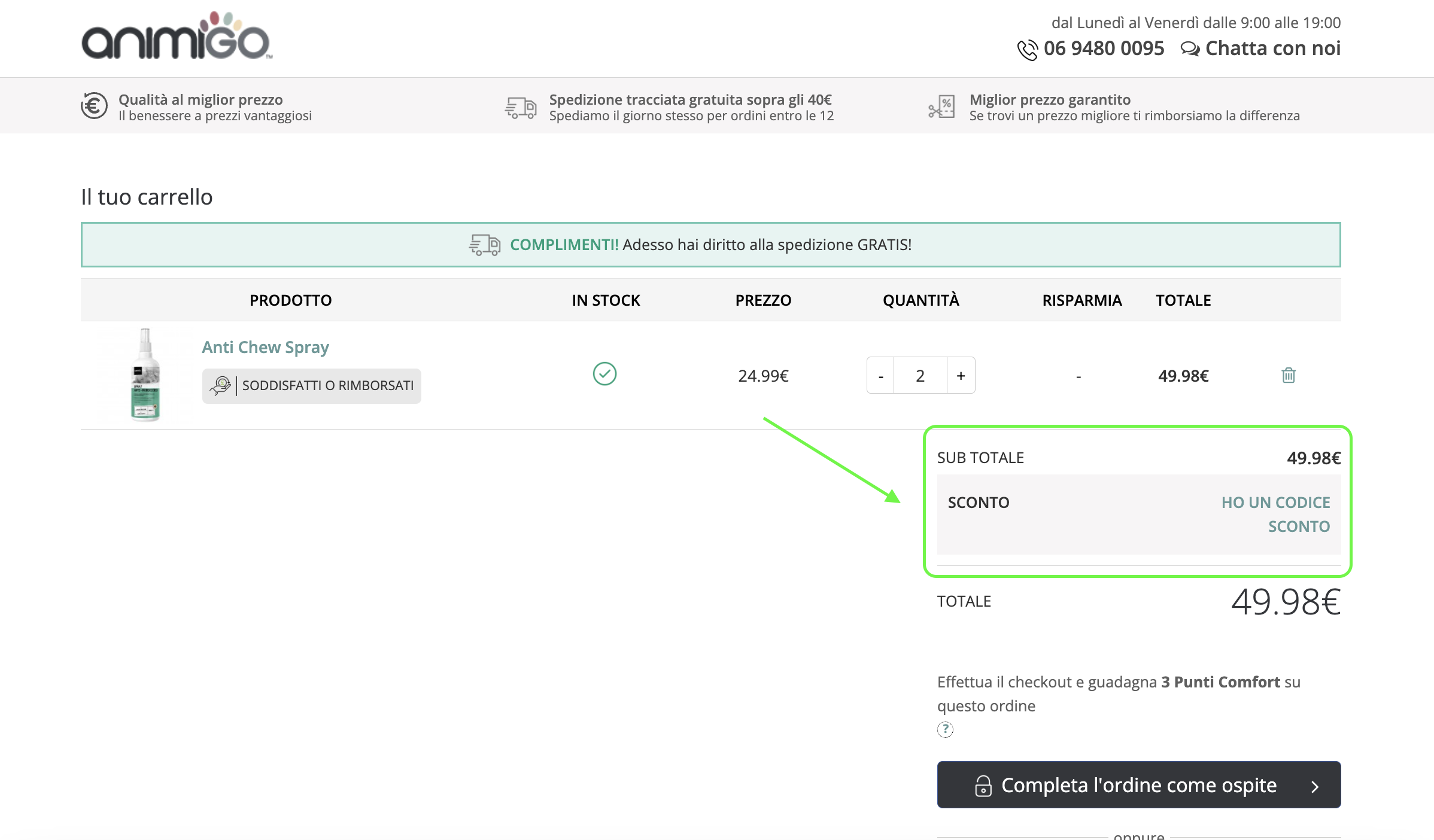Expand the shipping free banner details
The width and height of the screenshot is (1434, 840).
[x=710, y=244]
